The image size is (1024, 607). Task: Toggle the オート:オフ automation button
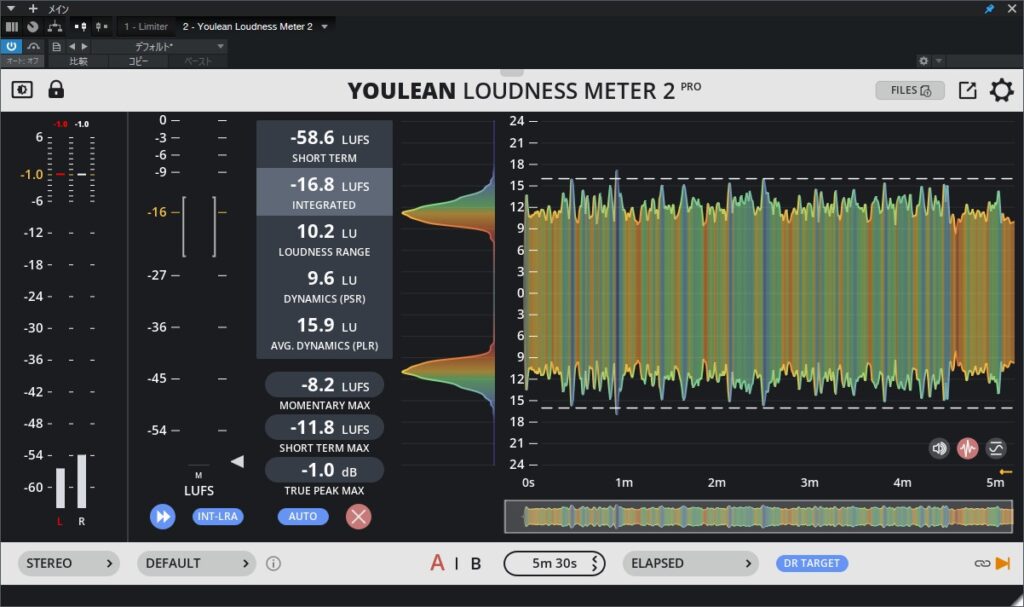22,61
